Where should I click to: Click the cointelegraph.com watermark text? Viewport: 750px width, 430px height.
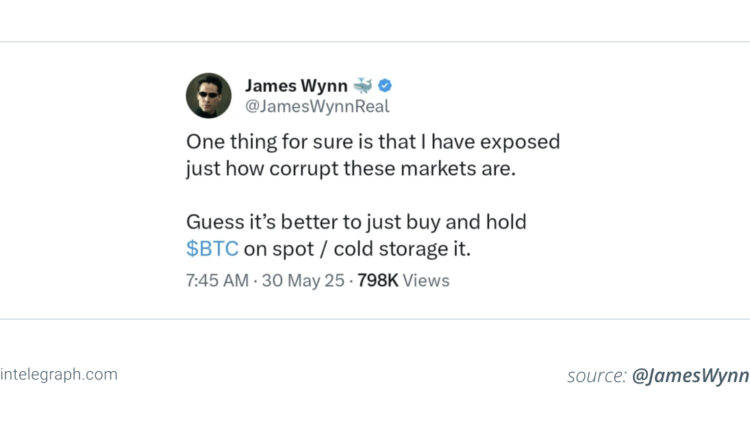coord(59,375)
